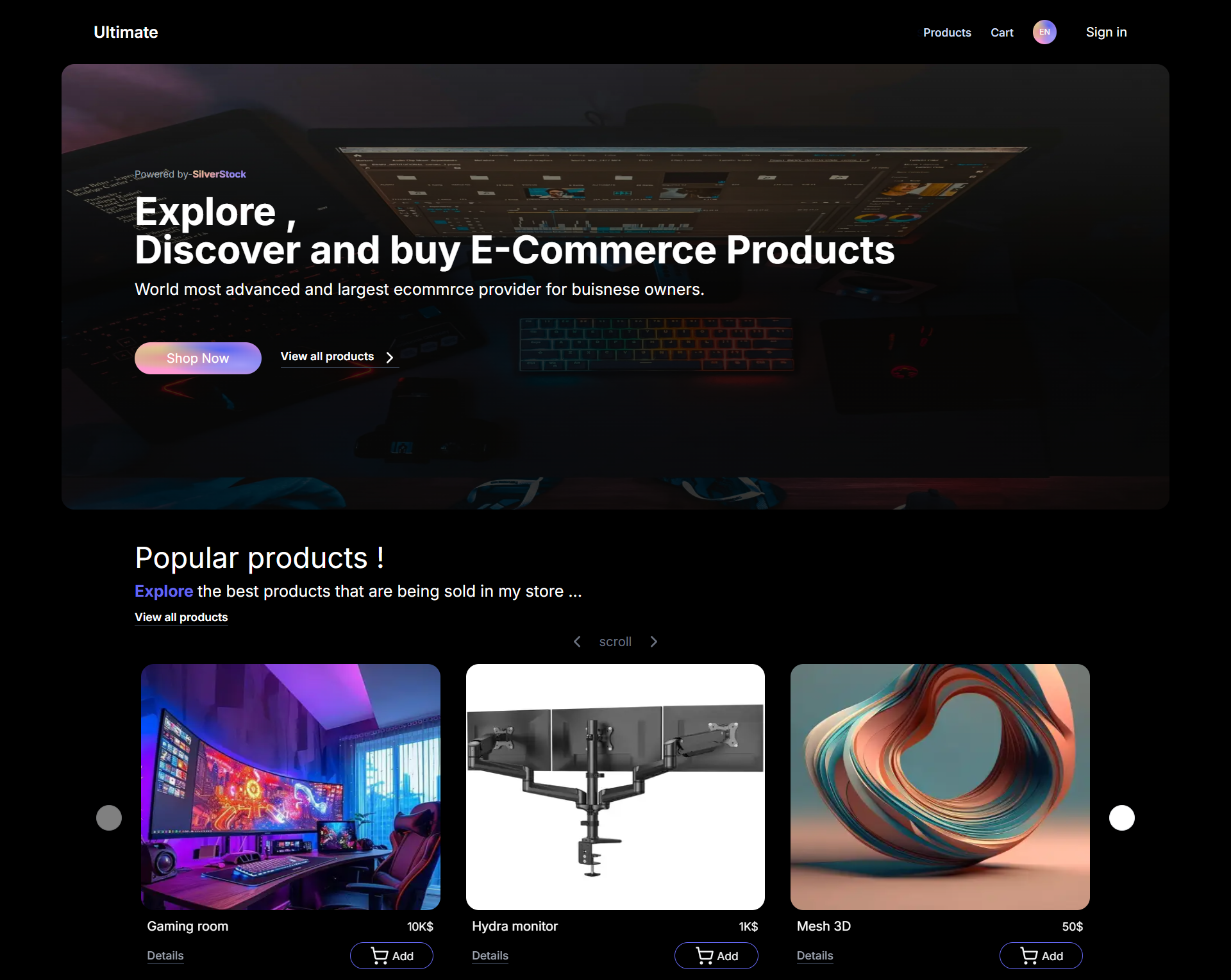Open the hero View all products link

[x=327, y=356]
